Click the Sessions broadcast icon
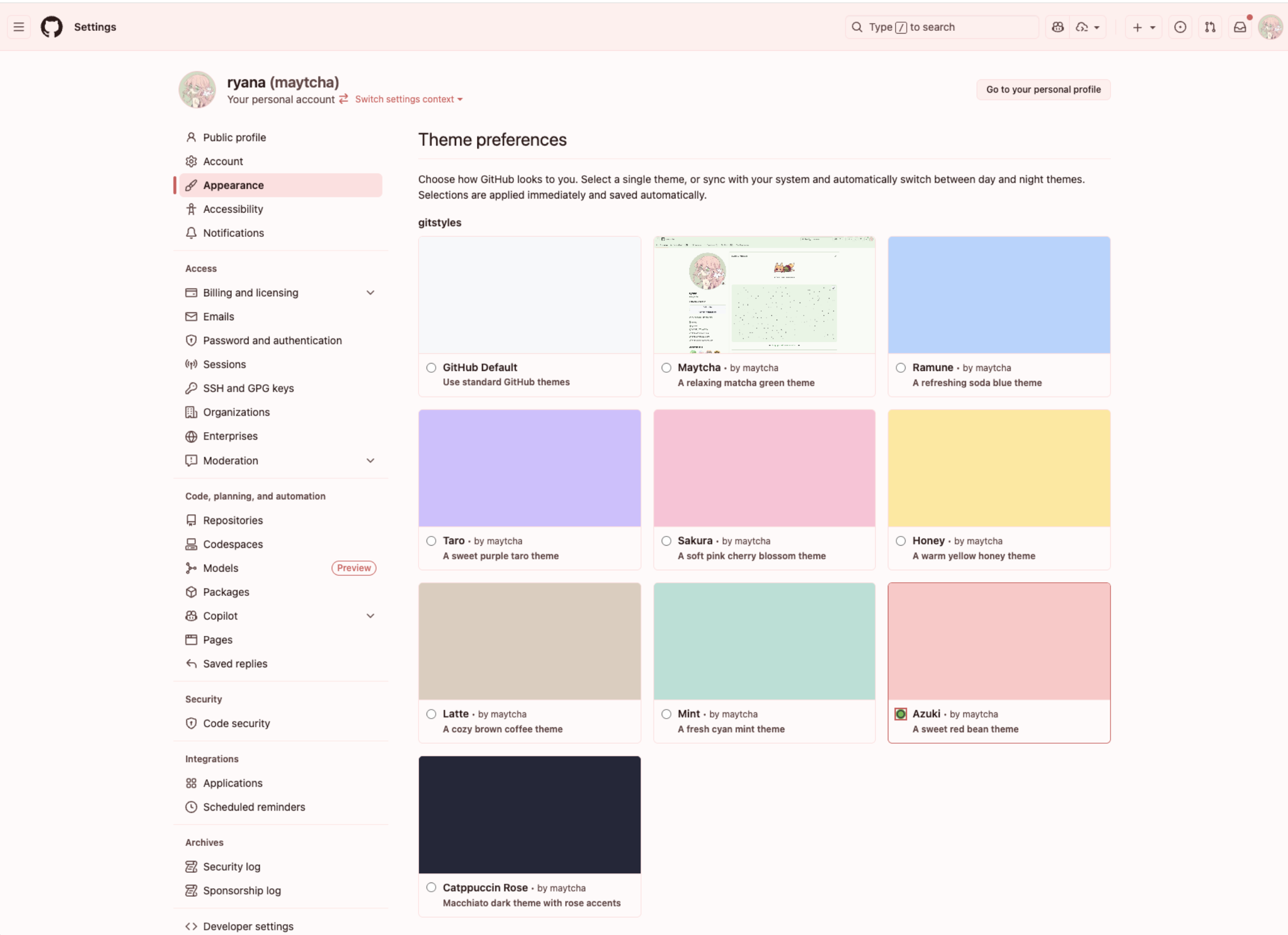 [x=191, y=364]
